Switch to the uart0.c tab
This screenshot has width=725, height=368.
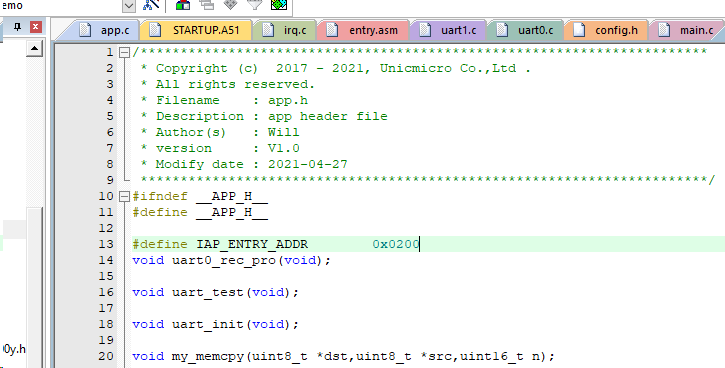(x=527, y=31)
